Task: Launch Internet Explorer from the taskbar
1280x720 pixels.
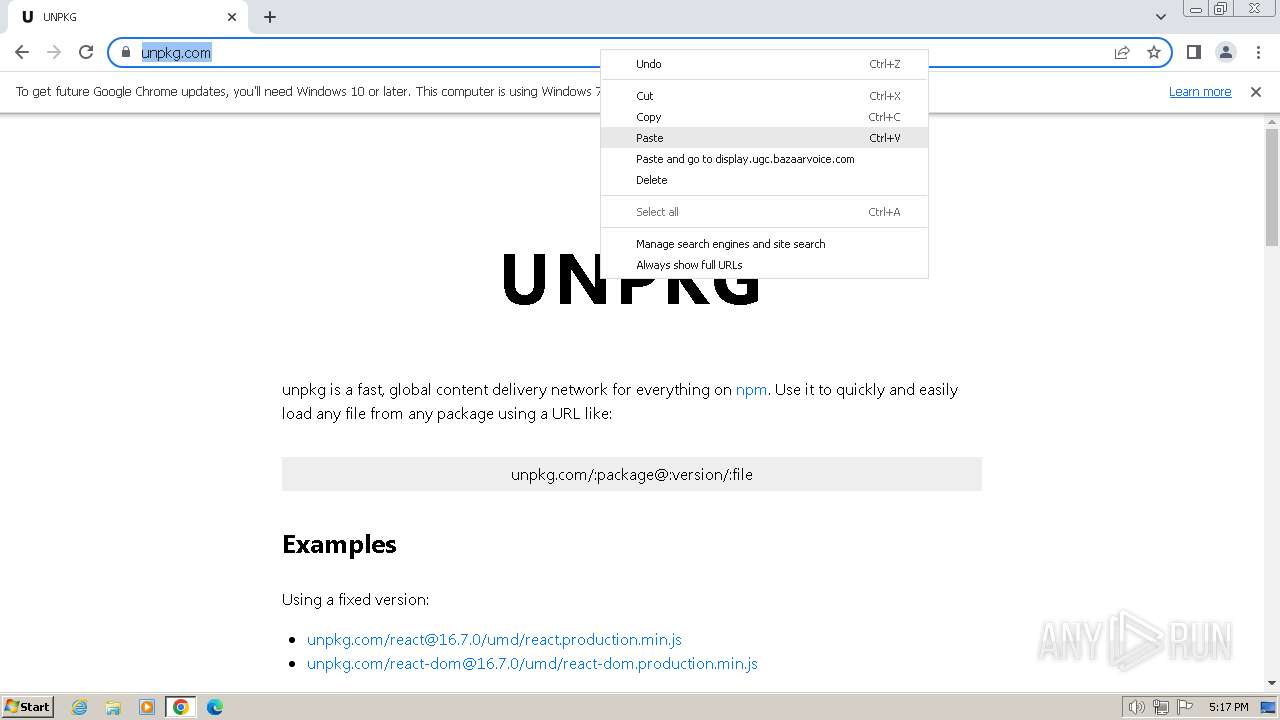Action: (x=80, y=707)
